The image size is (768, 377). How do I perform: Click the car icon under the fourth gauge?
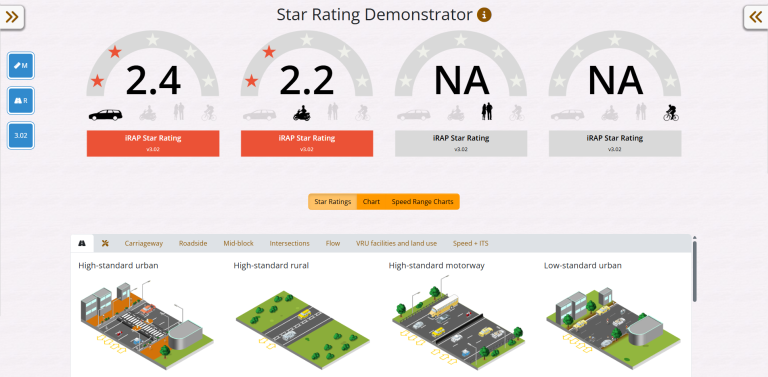pyautogui.click(x=567, y=115)
